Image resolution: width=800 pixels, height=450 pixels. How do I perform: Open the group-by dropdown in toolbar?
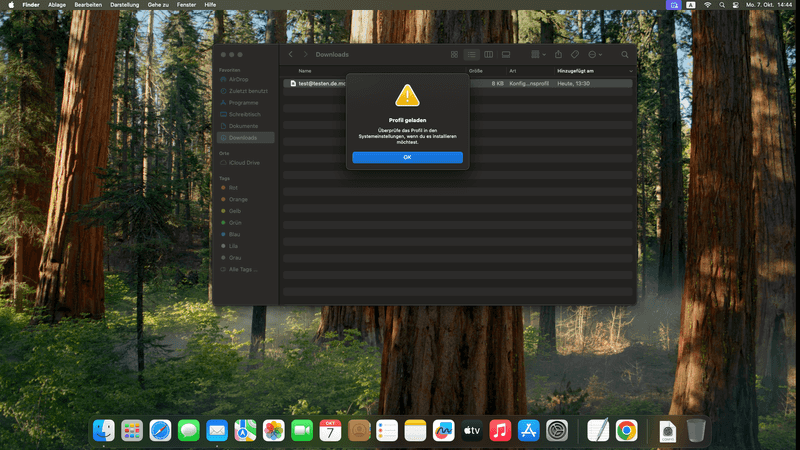point(537,54)
